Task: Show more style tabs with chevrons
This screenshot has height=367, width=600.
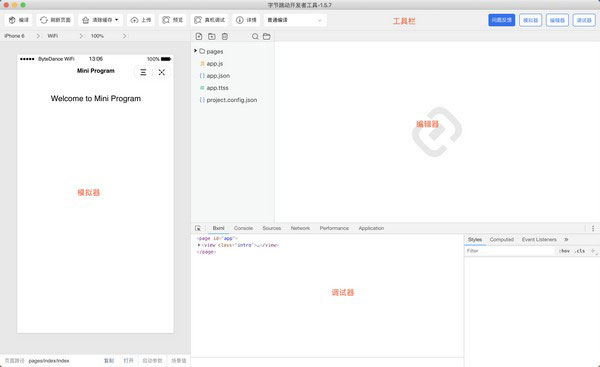Action: [566, 240]
